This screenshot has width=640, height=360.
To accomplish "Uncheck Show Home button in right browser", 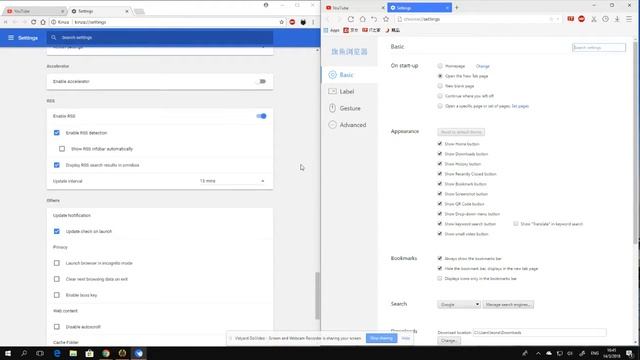I will pyautogui.click(x=440, y=144).
